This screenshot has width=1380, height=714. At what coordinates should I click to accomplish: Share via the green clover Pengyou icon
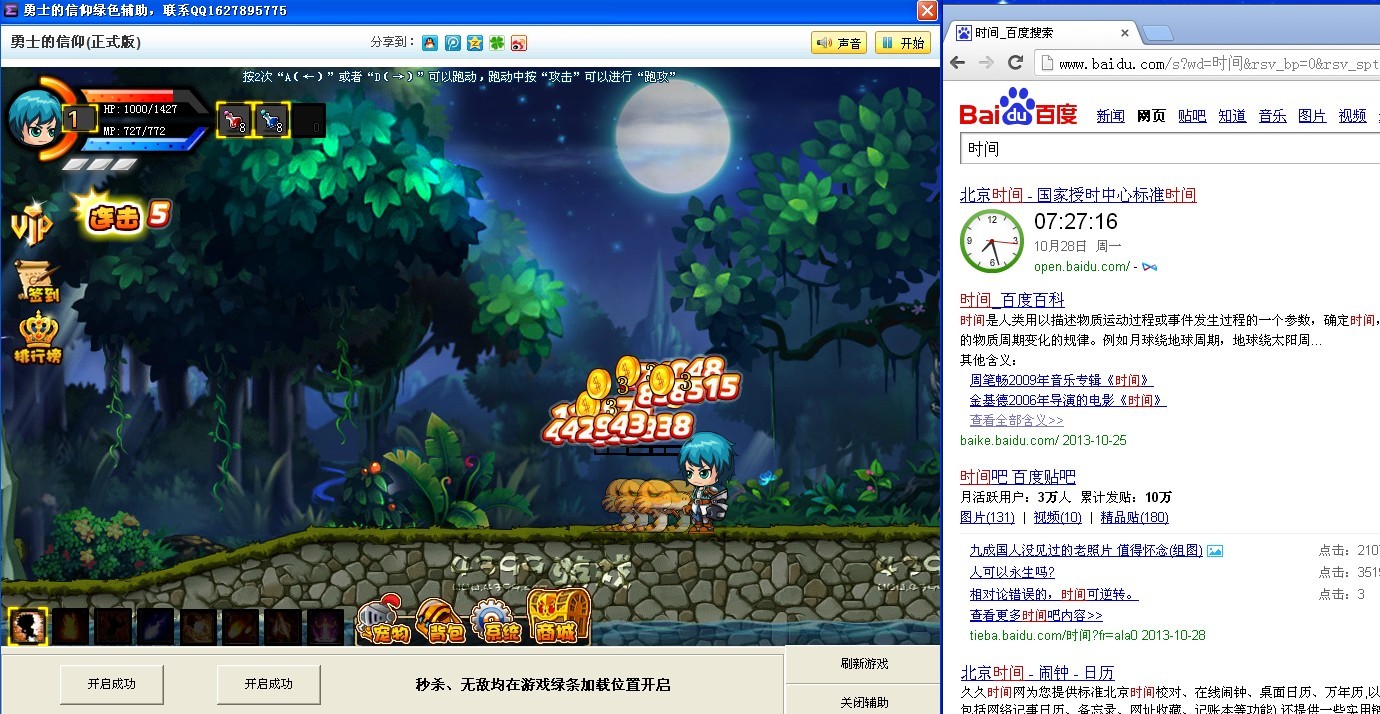[x=496, y=43]
